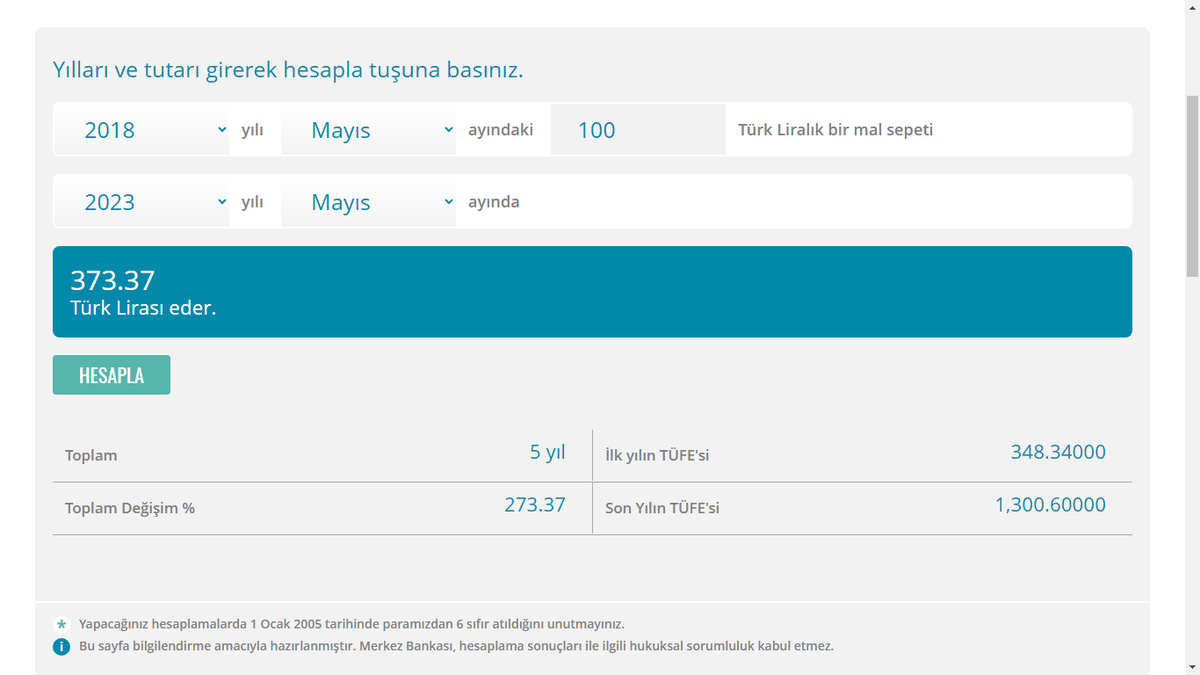Click the scrollbar down arrow

tap(1192, 667)
